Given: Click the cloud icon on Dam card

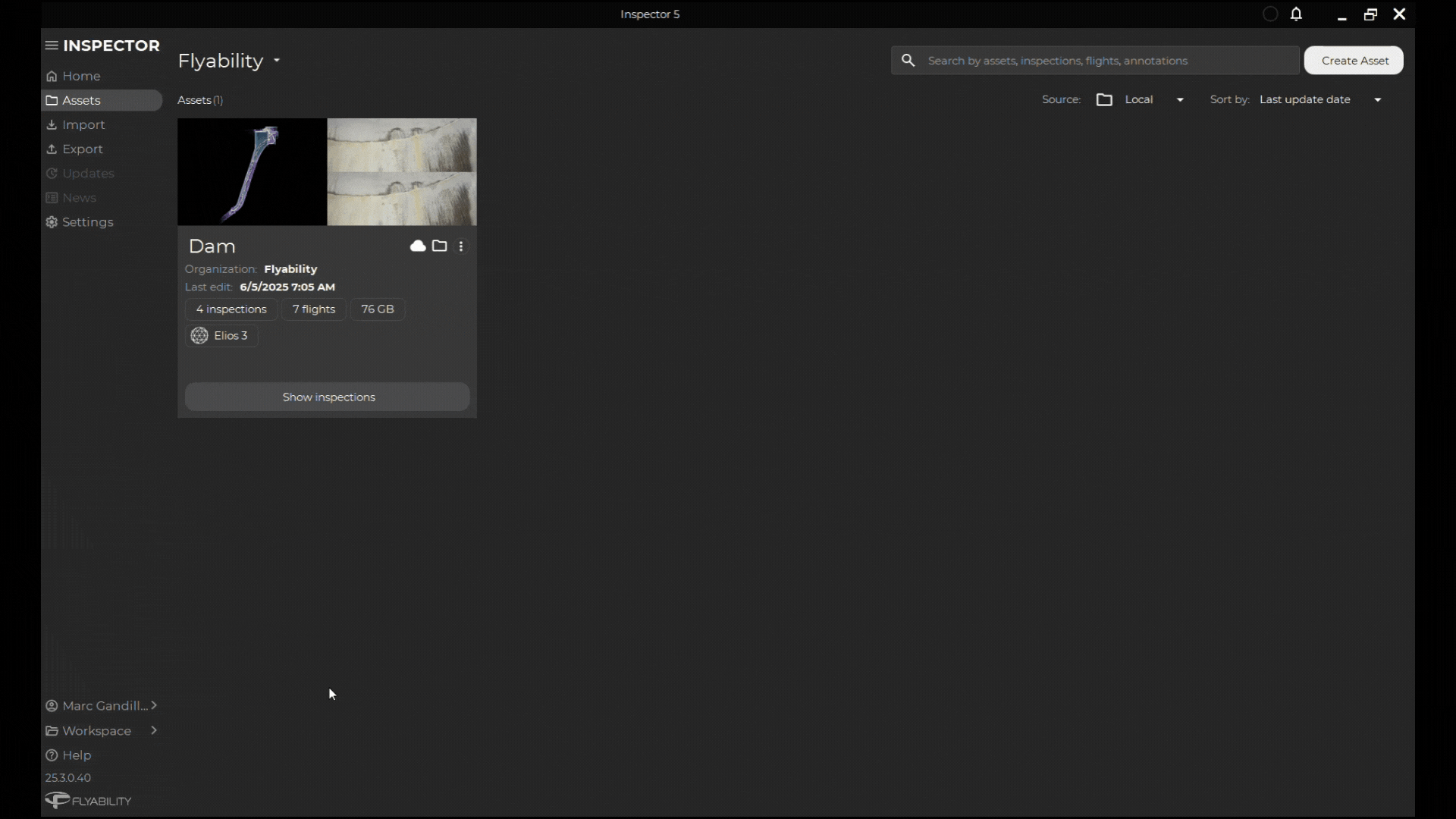Looking at the screenshot, I should [417, 246].
